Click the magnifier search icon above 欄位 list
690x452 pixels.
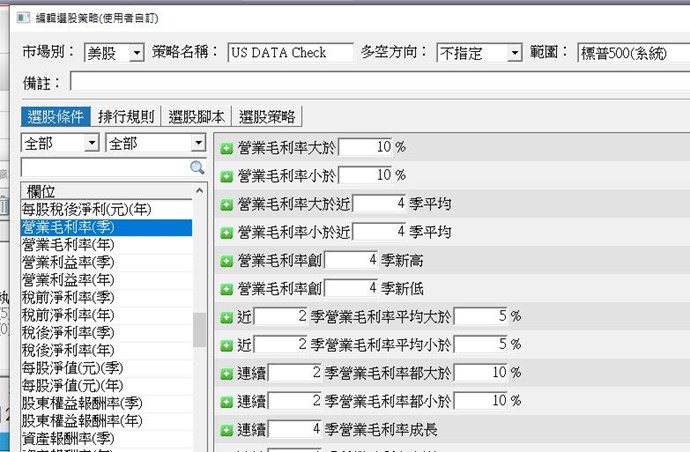(197, 167)
